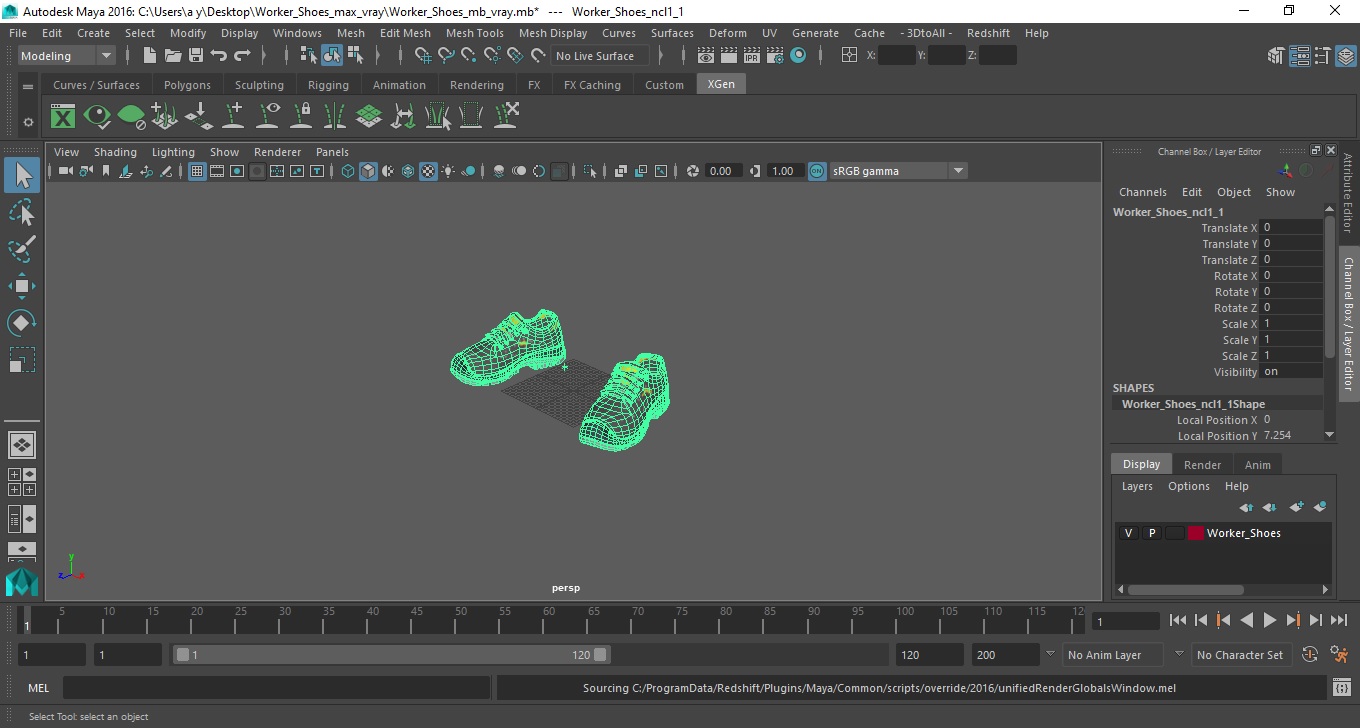This screenshot has height=728, width=1360.
Task: Click the layer editor horizontal scrollbar
Action: 1185,590
